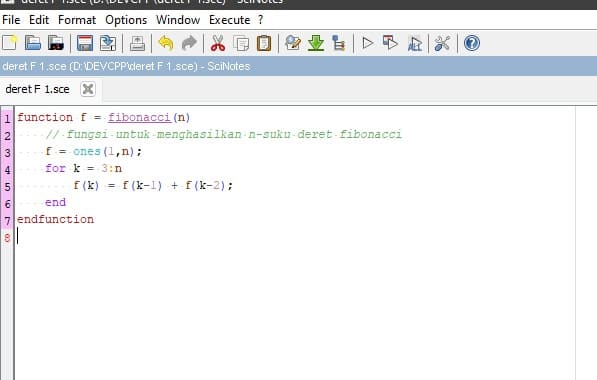Screen dimensions: 597x380
Task: Open the File menu
Action: tap(11, 20)
